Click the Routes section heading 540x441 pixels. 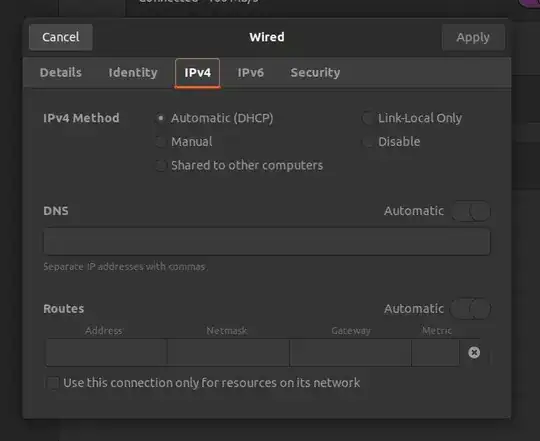(x=64, y=309)
